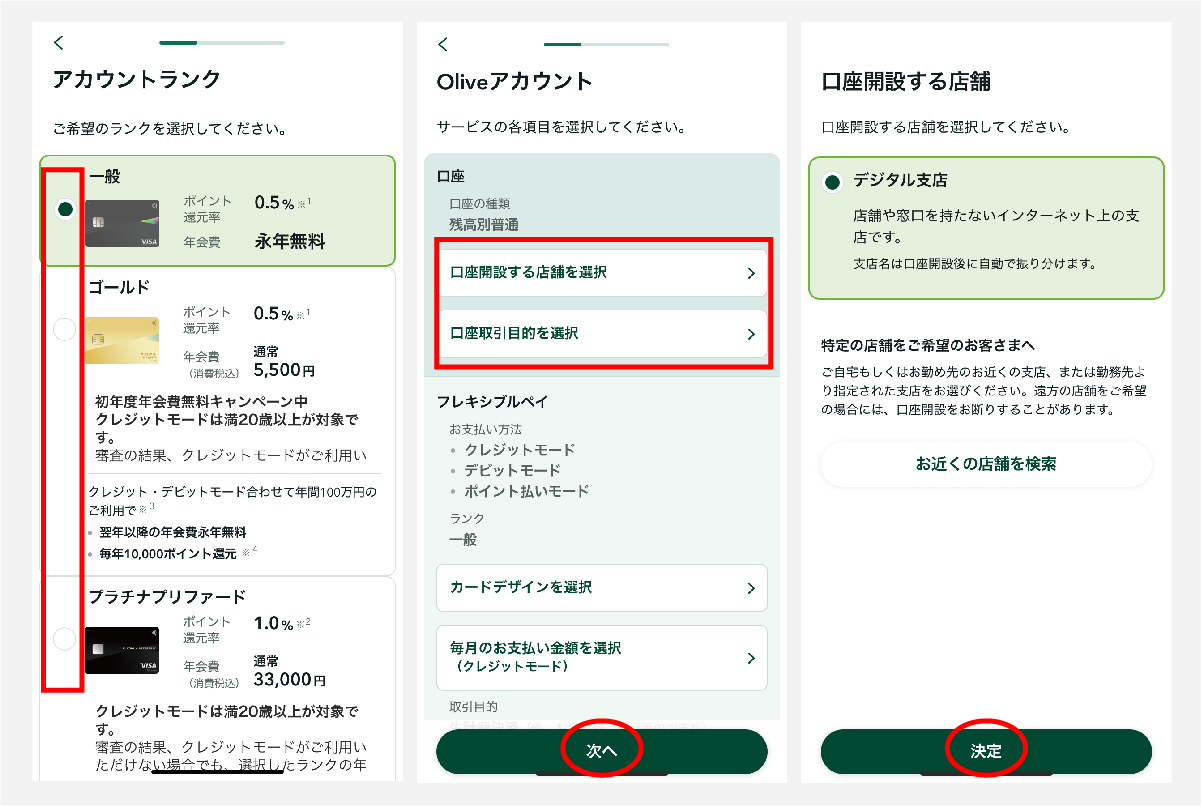Select the デジタル支店 radio option
1201x806 pixels.
tap(832, 183)
